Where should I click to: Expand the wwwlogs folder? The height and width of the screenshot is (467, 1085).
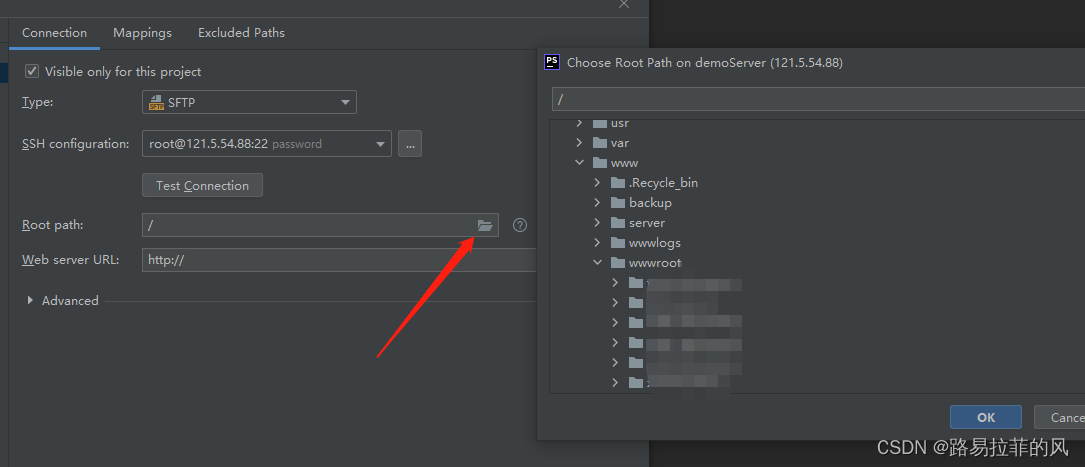coord(597,243)
